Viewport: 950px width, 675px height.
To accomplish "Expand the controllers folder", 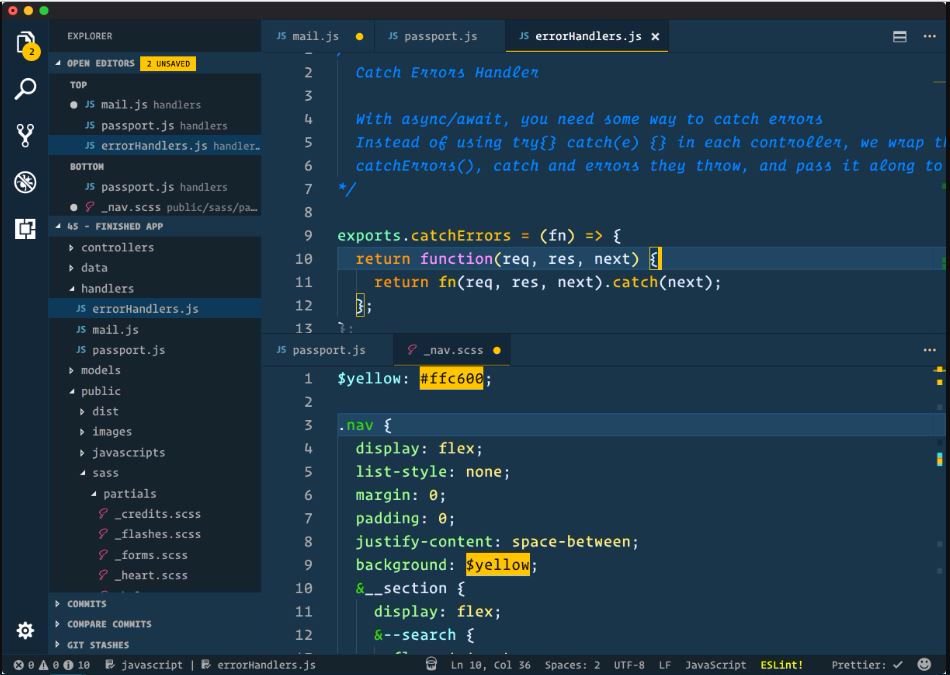I will [x=118, y=247].
